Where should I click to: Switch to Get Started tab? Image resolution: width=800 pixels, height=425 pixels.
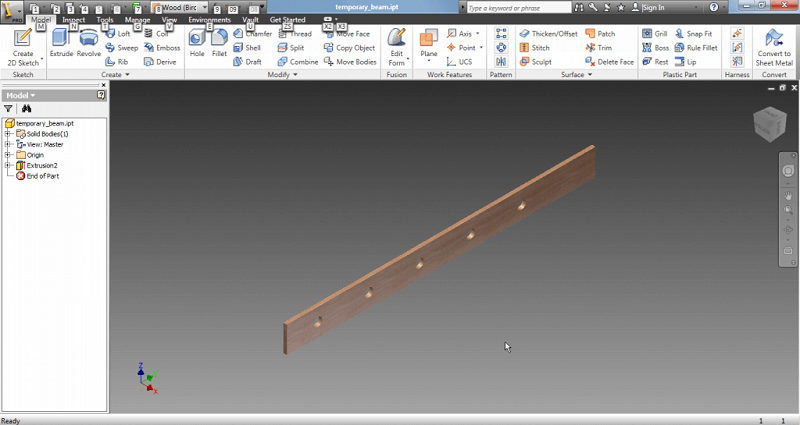pos(287,20)
